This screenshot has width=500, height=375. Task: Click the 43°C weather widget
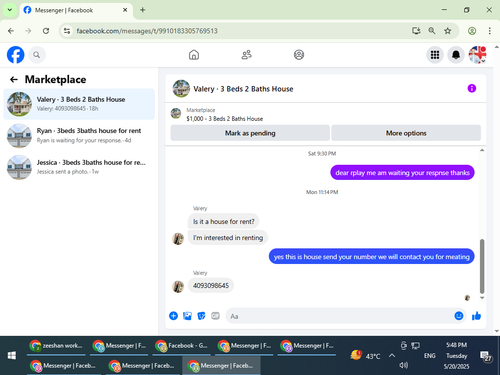tap(365, 356)
